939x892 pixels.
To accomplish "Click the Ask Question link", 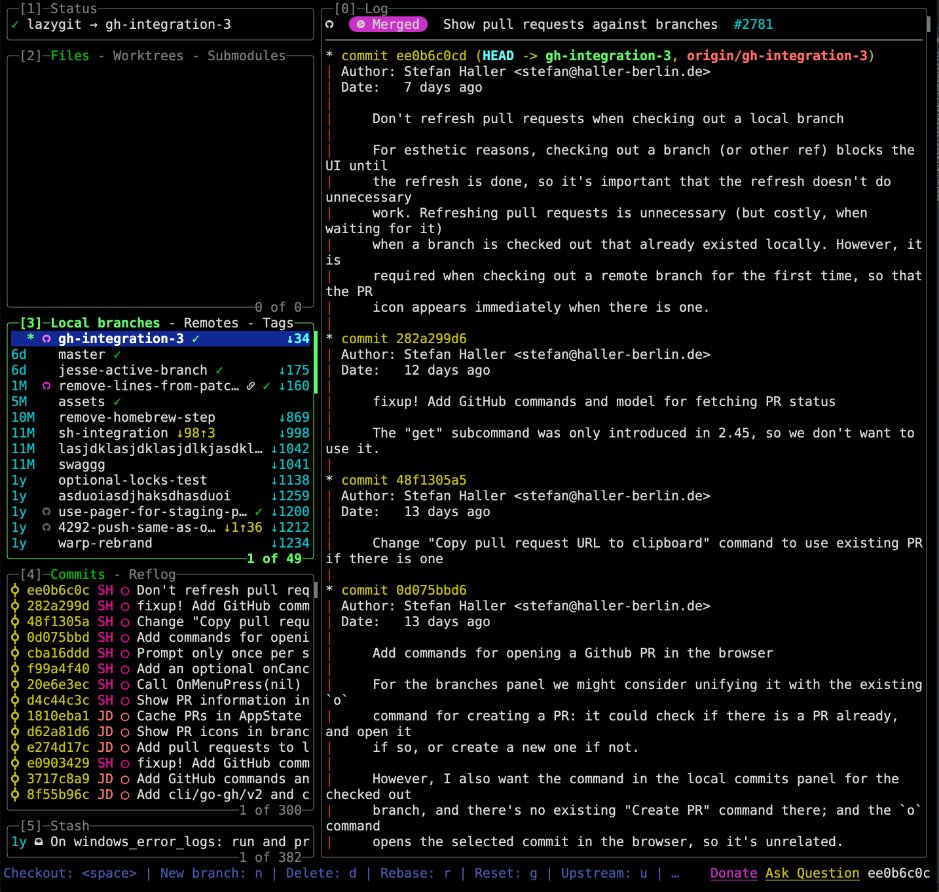I will [812, 873].
